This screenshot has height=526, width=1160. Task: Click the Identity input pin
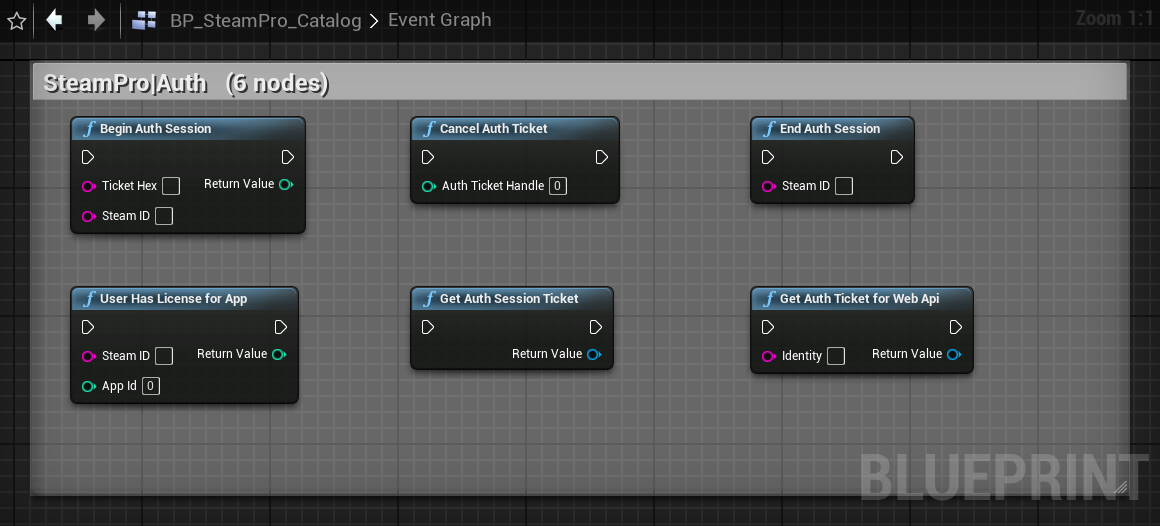coord(769,357)
